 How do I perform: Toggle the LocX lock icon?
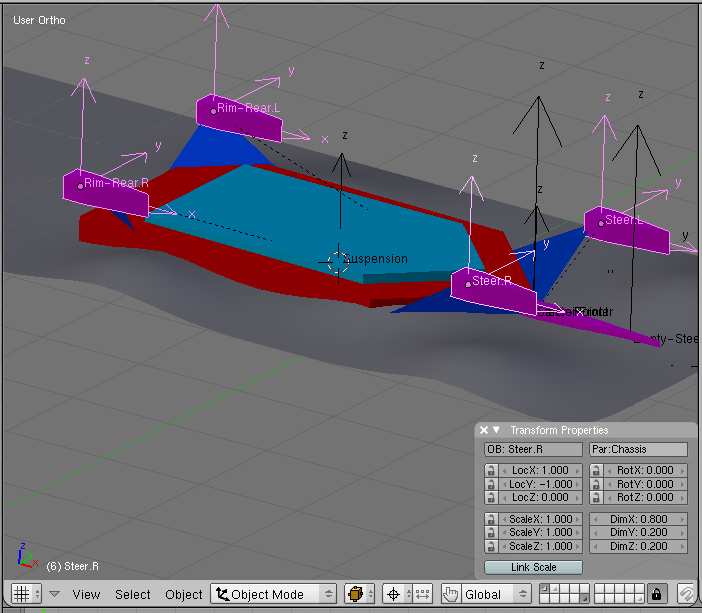click(x=491, y=471)
